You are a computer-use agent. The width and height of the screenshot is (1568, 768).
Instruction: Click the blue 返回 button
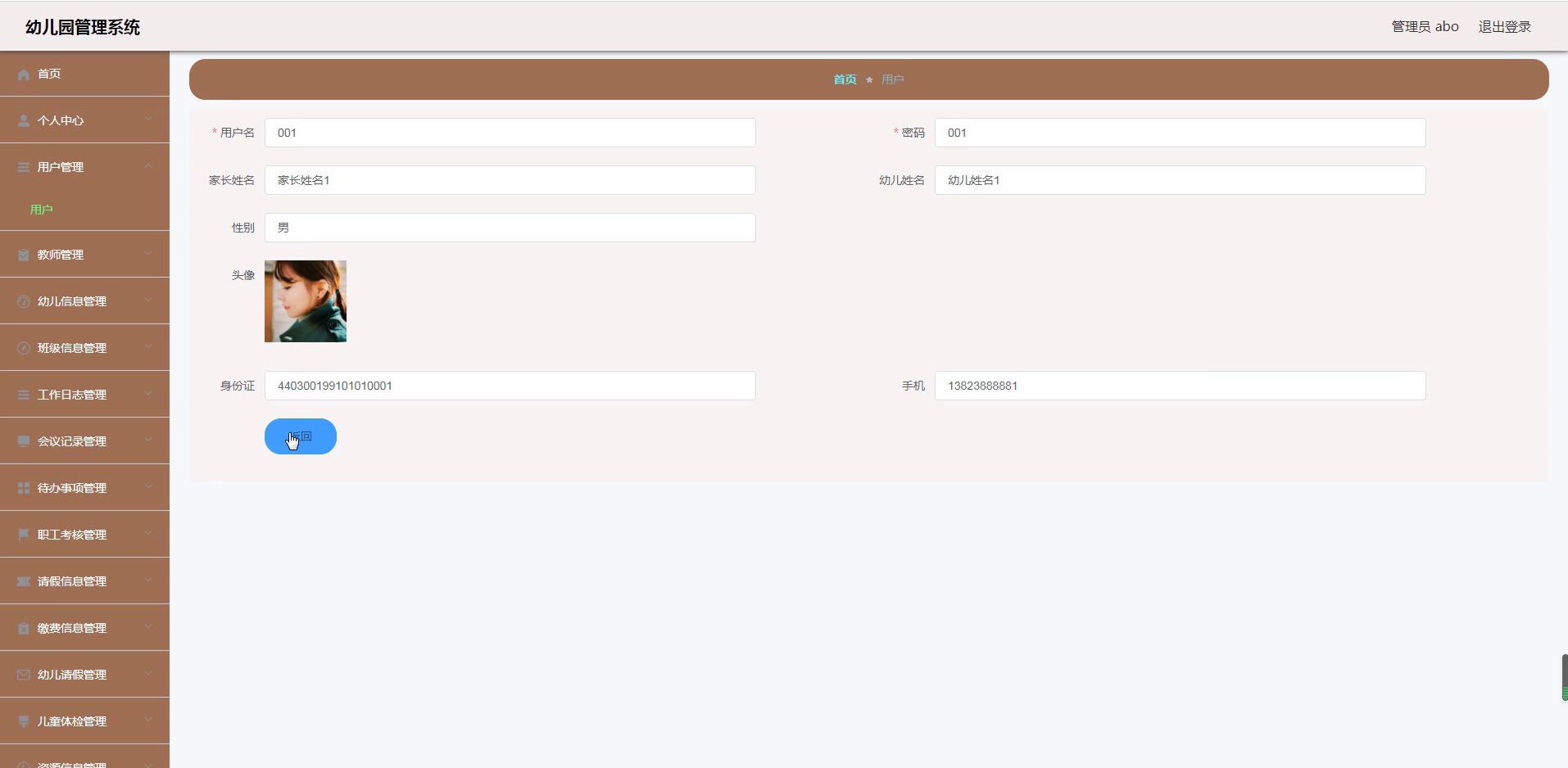pos(301,436)
